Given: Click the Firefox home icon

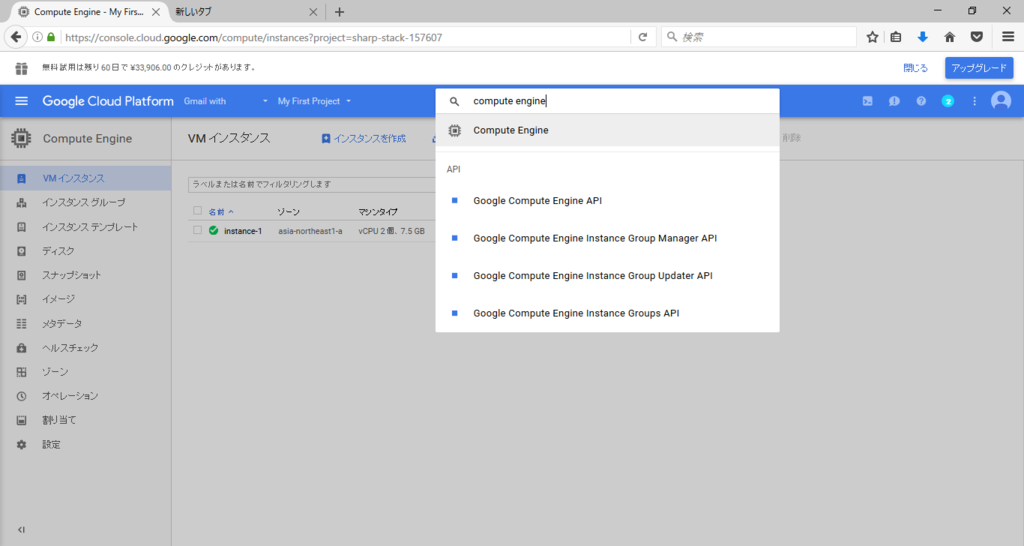Looking at the screenshot, I should [x=950, y=37].
